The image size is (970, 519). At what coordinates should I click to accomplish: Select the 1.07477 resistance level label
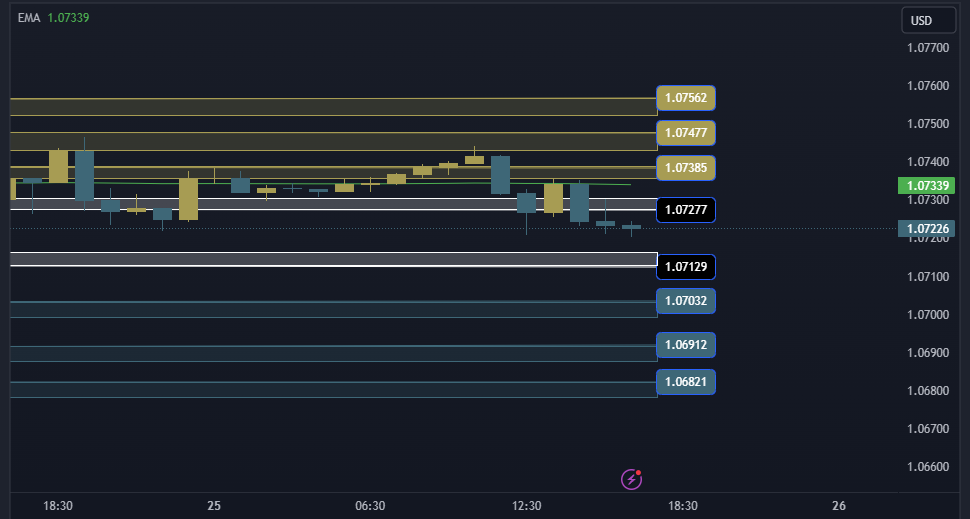pos(685,132)
